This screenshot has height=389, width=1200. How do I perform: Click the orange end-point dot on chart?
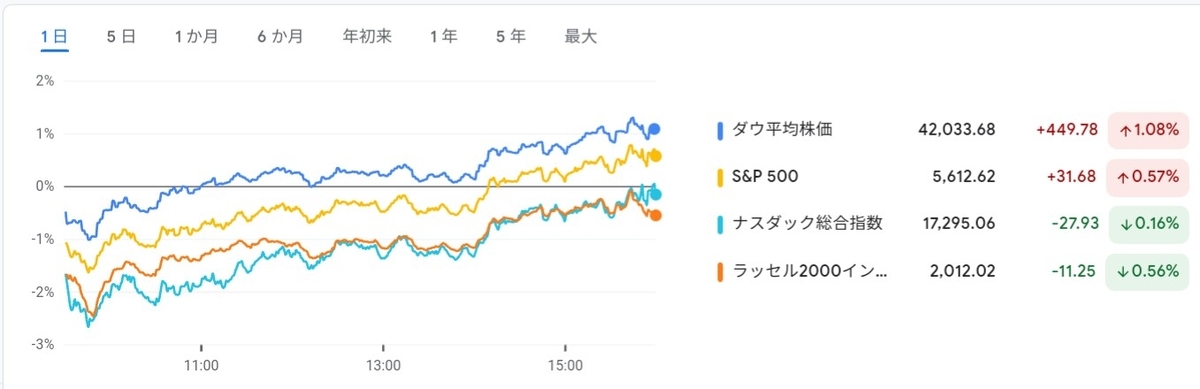[x=655, y=215]
